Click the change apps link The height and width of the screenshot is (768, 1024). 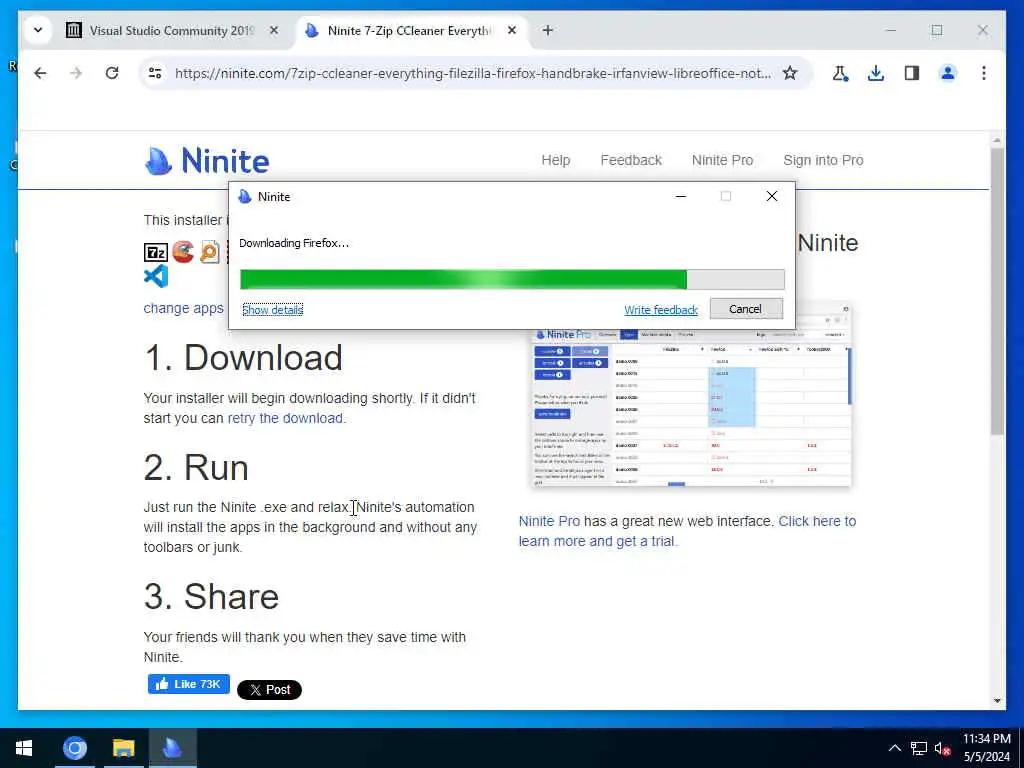pos(184,308)
